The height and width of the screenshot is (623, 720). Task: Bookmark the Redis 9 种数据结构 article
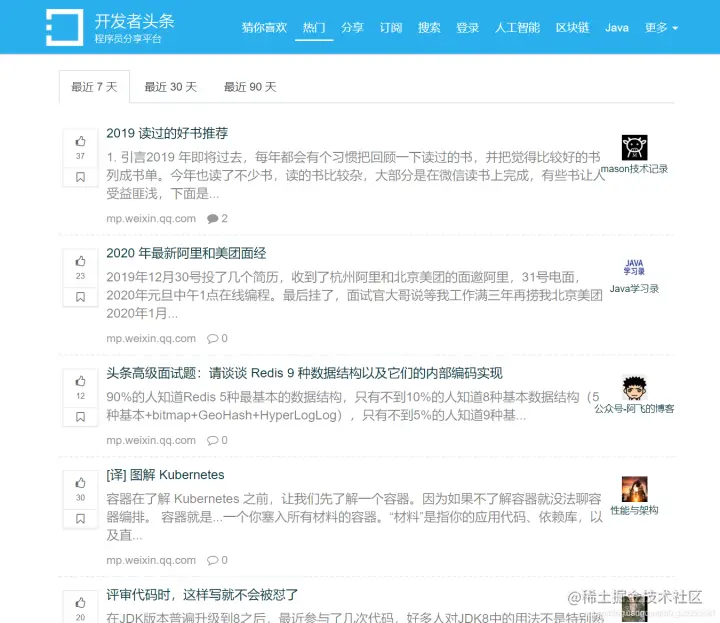pos(80,417)
